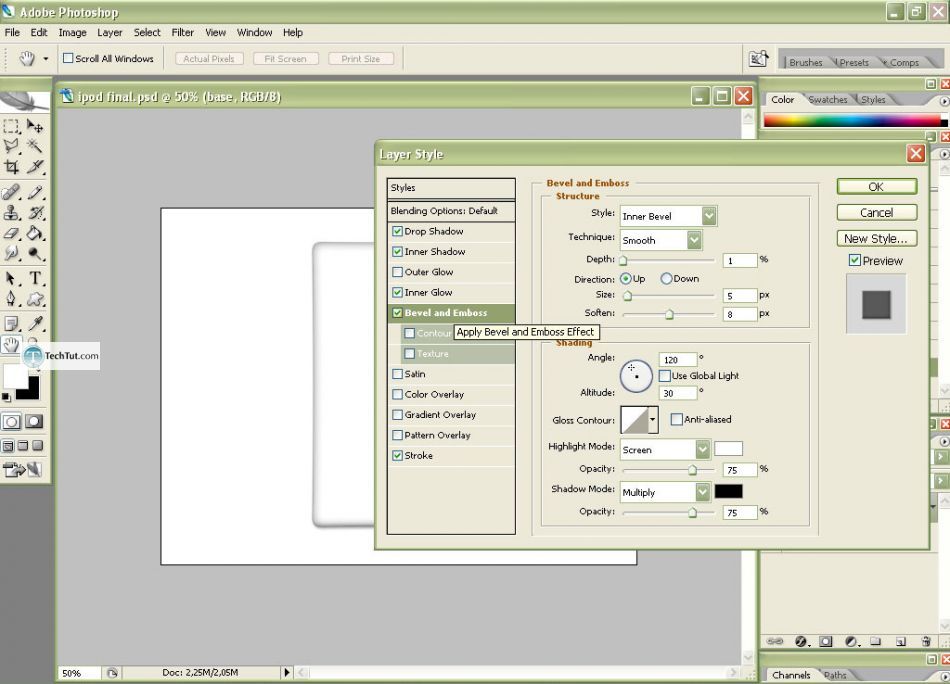Click the Fit Screen button
Screen dimensions: 950x684
click(285, 59)
